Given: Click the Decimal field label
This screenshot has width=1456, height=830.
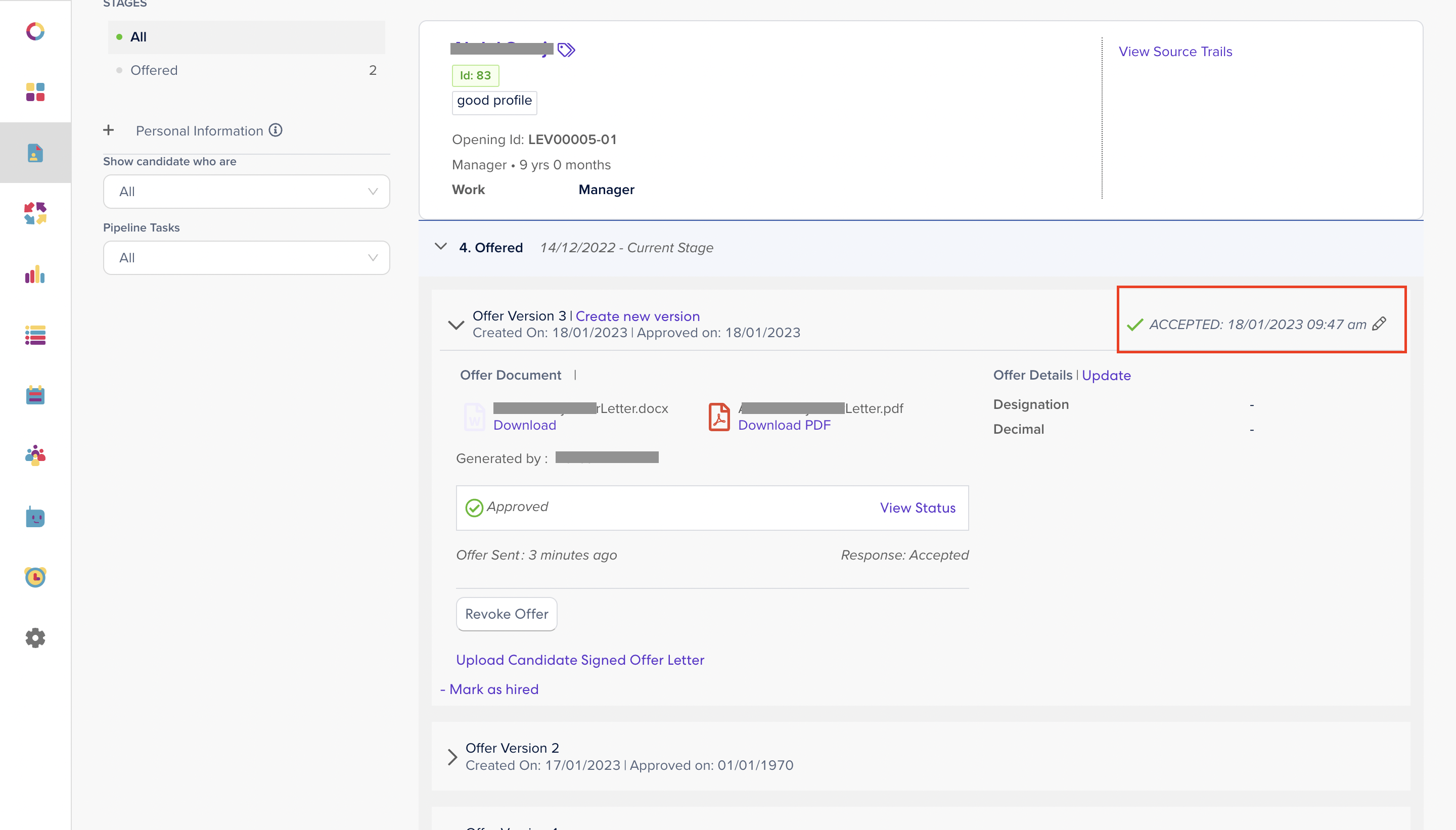Looking at the screenshot, I should click(1019, 429).
